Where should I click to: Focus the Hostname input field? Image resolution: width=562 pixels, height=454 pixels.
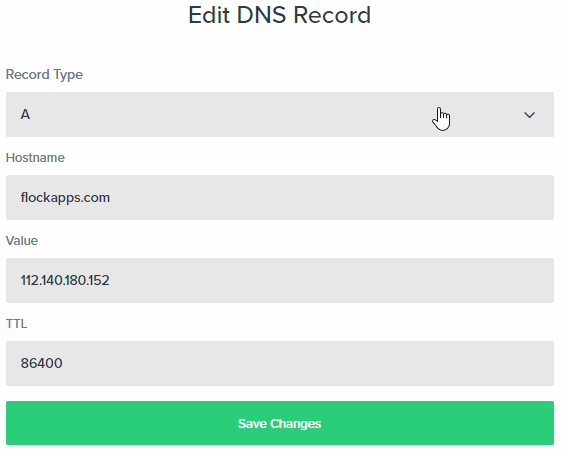[280, 197]
